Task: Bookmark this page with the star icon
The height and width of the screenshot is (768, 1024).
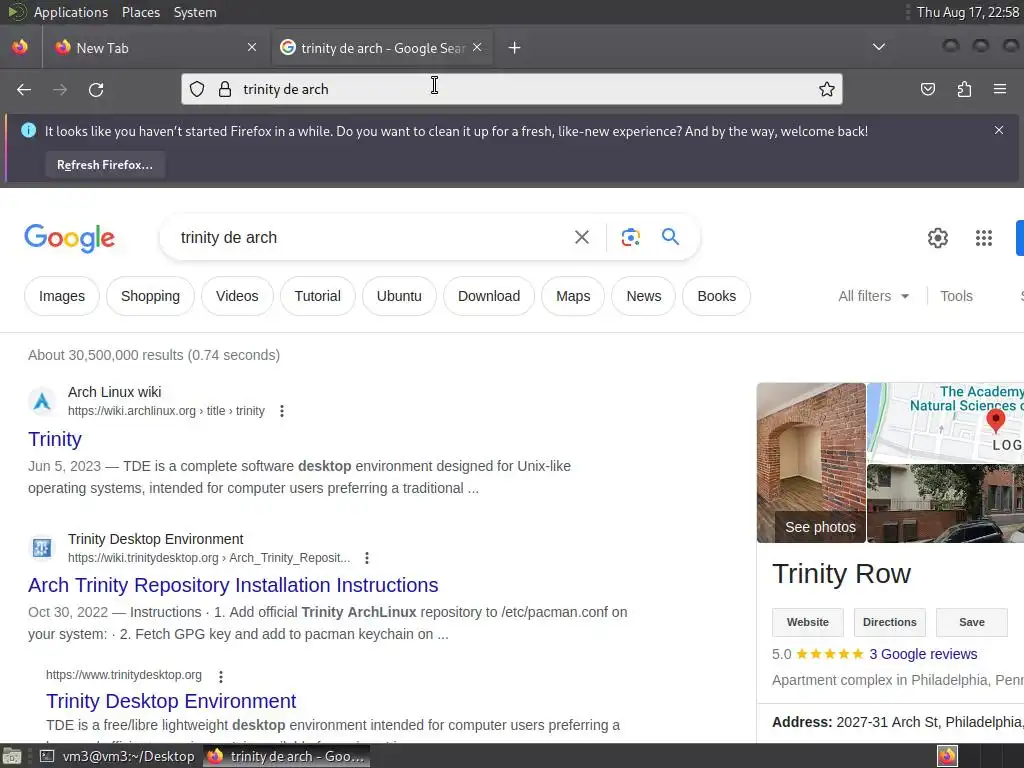Action: point(827,89)
